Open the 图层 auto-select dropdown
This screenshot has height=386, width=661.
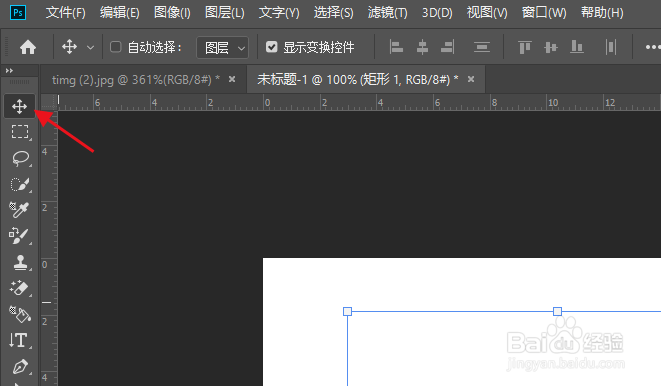pyautogui.click(x=222, y=47)
